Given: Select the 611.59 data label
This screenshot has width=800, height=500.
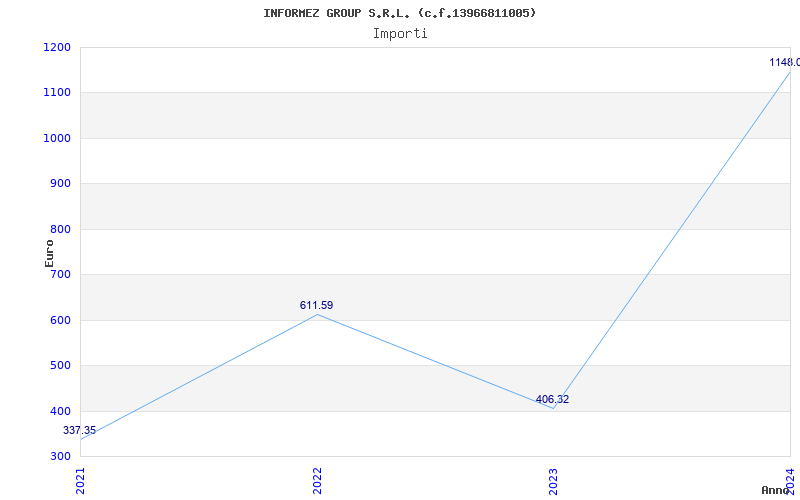Looking at the screenshot, I should [316, 305].
